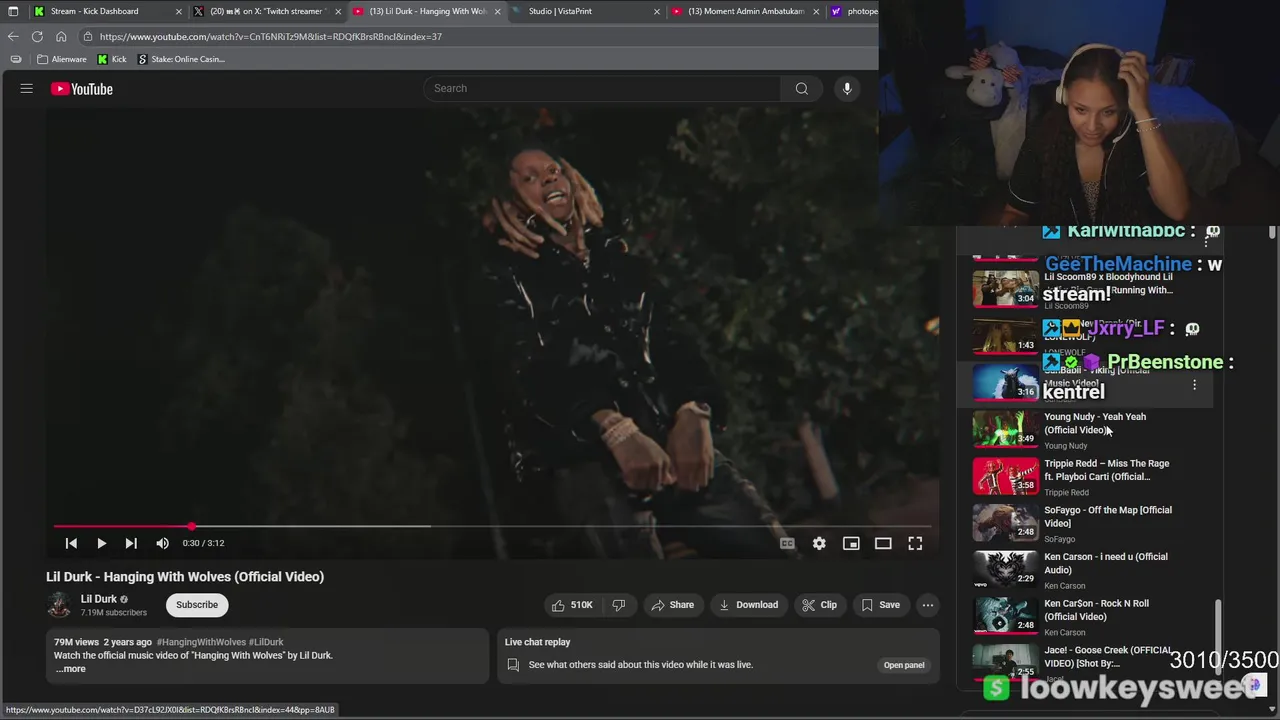
Task: Like the video with 510K likes
Action: (572, 605)
